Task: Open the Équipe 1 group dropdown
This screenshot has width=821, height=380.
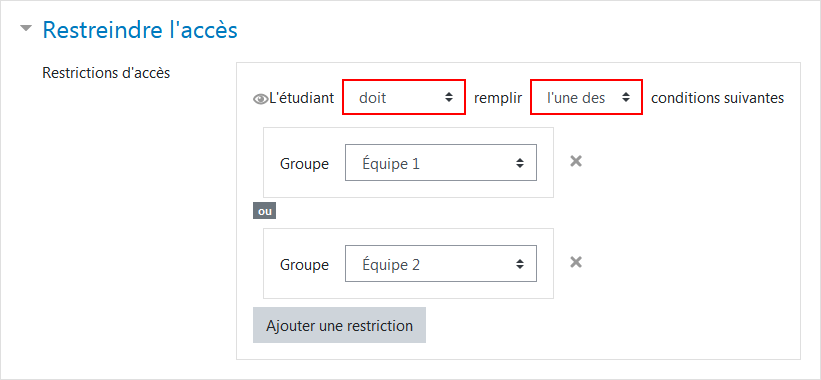Action: [x=441, y=163]
